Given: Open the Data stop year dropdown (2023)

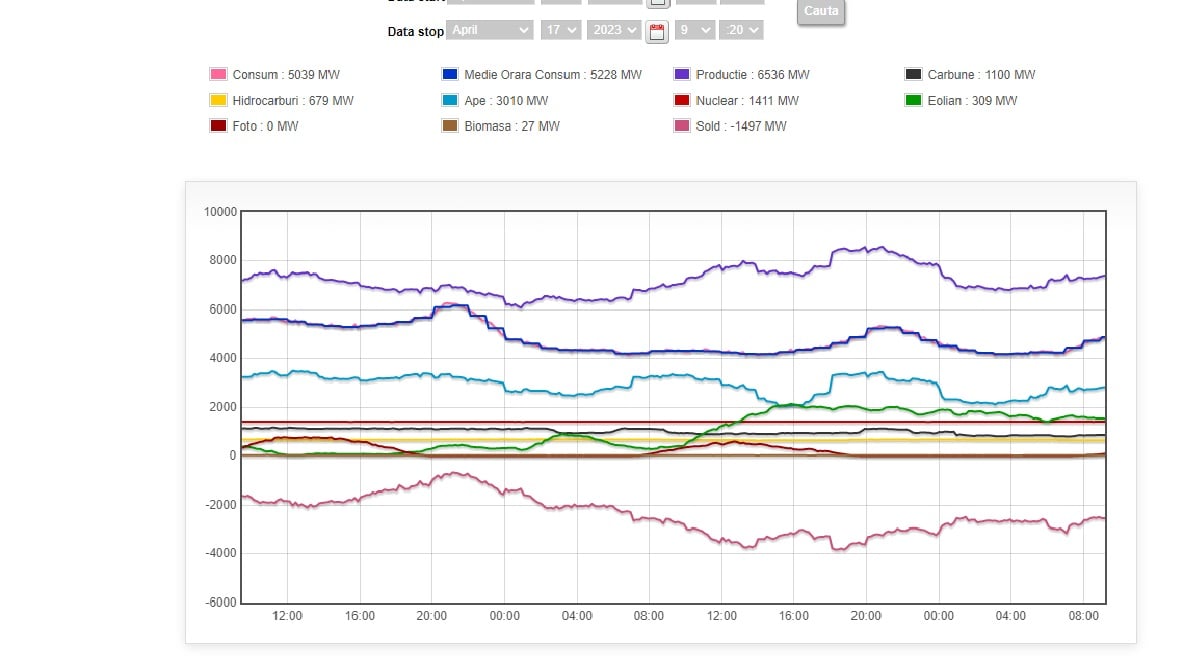Looking at the screenshot, I should [614, 30].
